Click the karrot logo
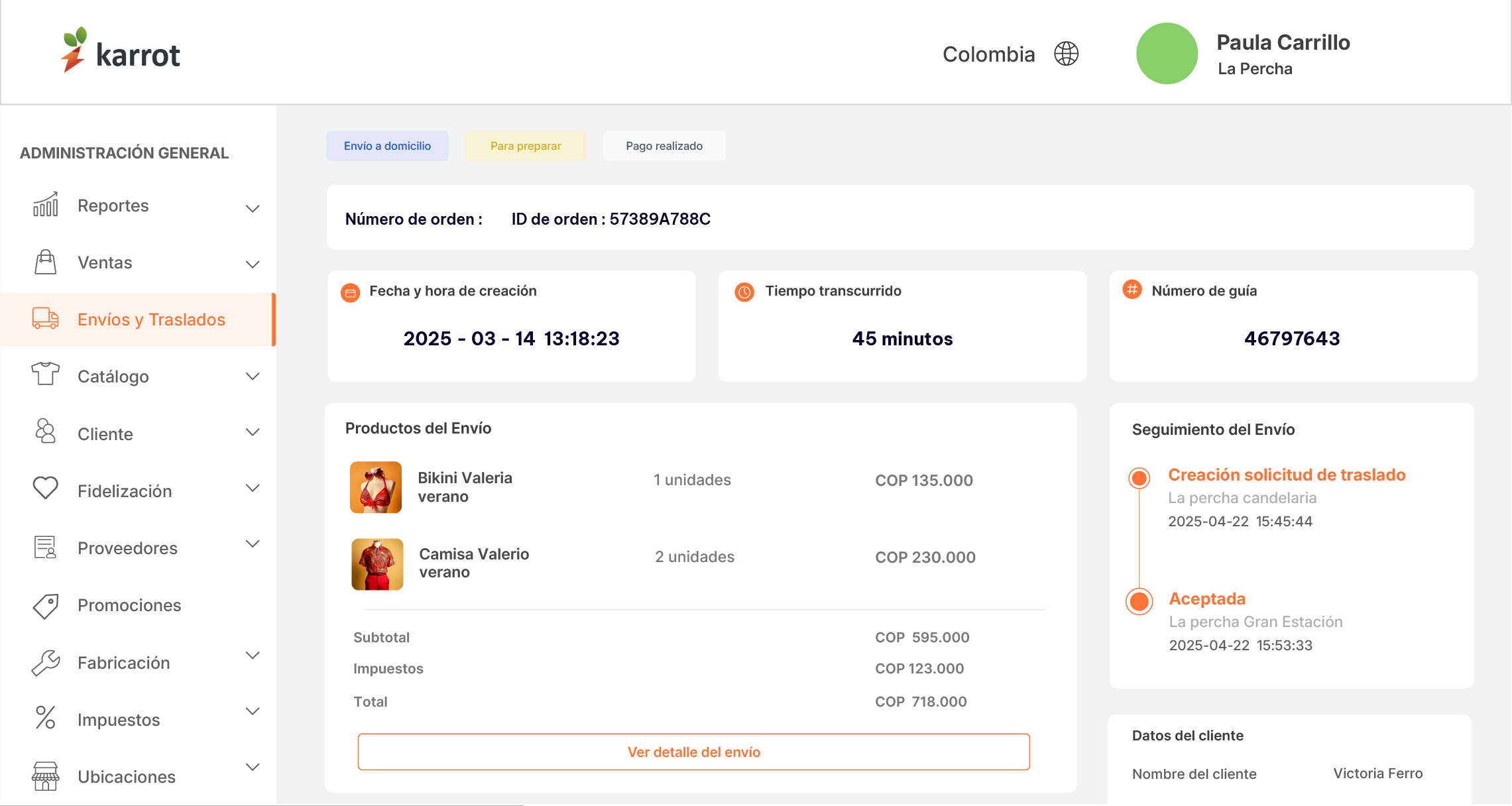 pos(121,51)
